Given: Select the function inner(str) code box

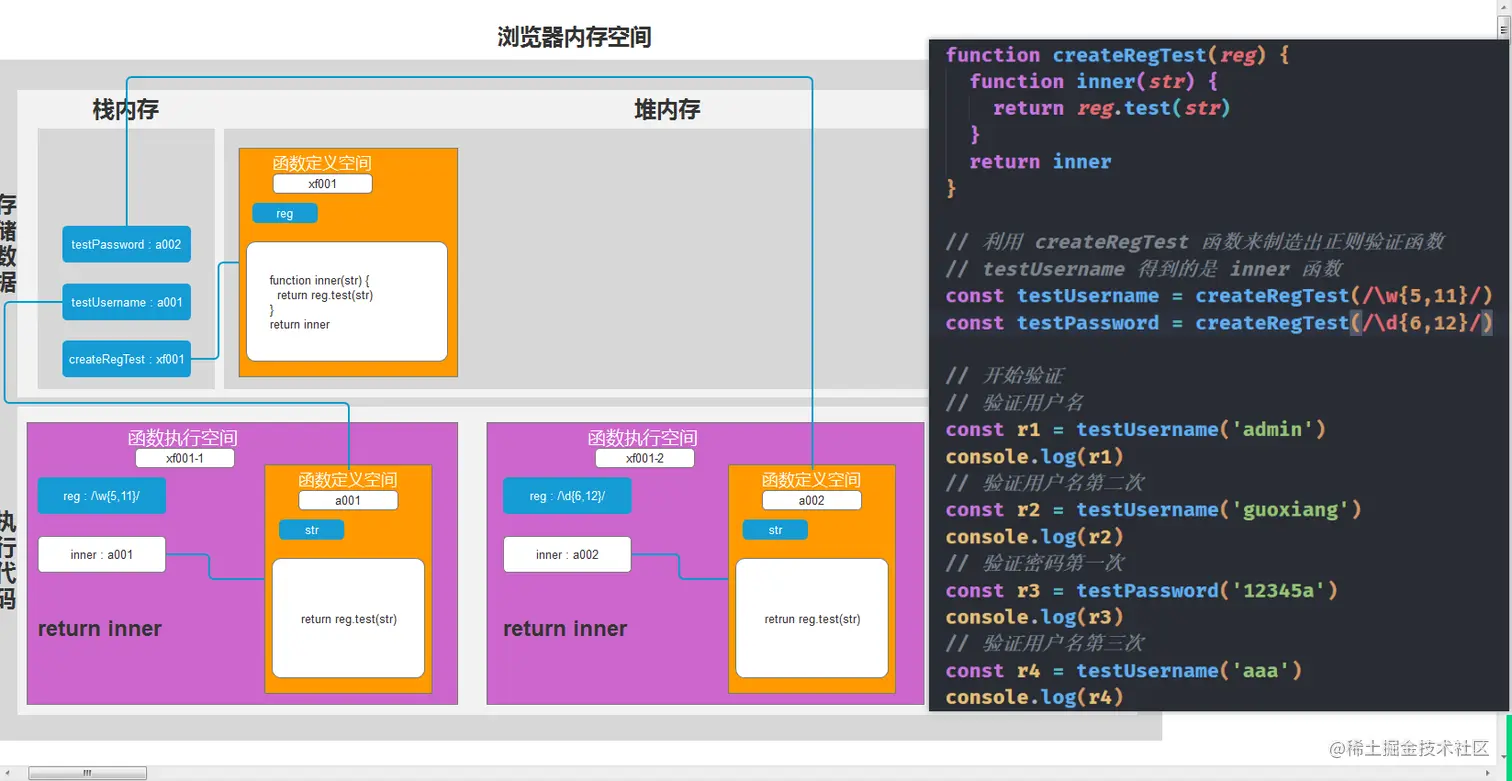Looking at the screenshot, I should click(347, 301).
